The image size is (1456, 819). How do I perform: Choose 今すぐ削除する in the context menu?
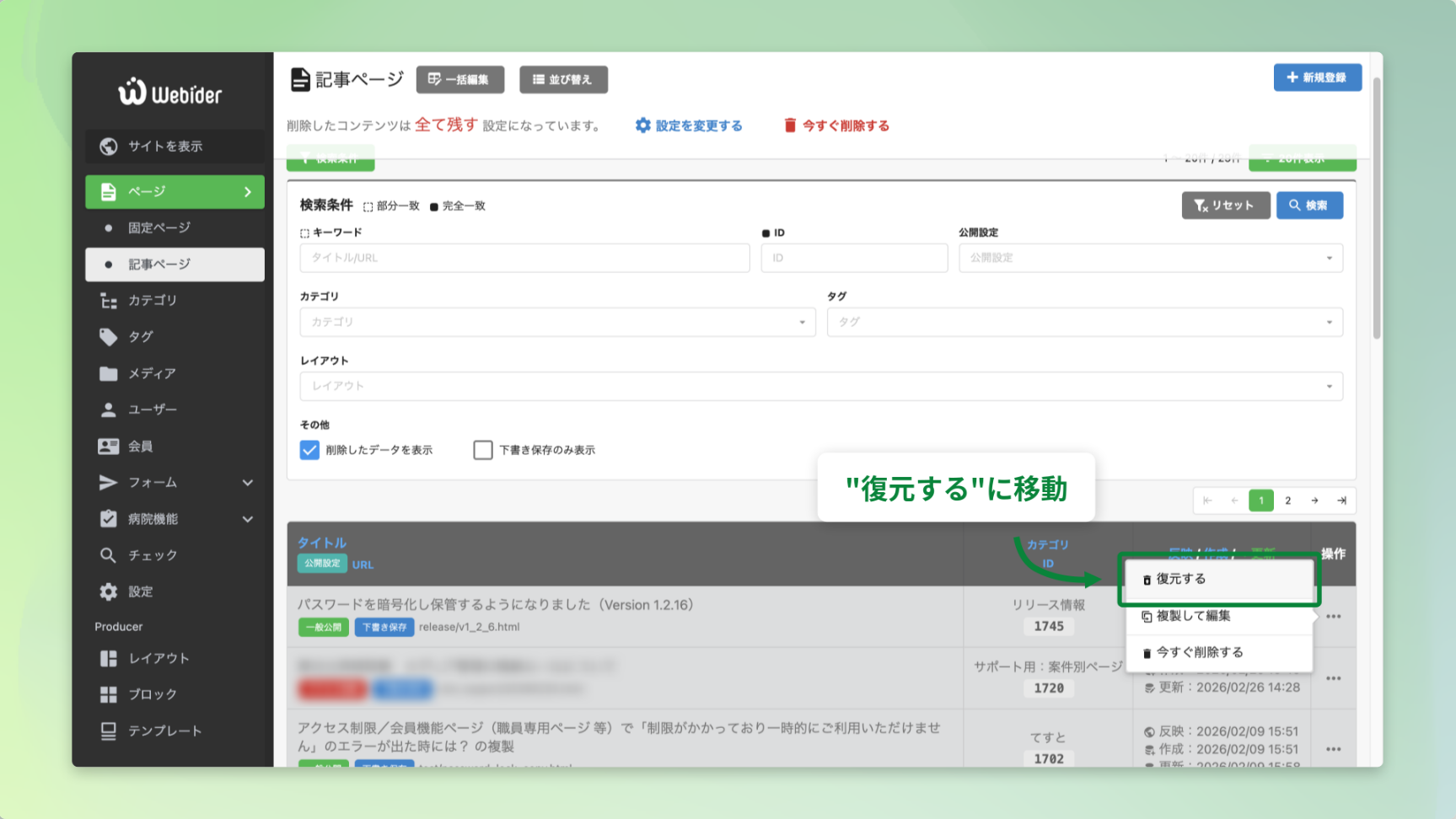point(1219,652)
